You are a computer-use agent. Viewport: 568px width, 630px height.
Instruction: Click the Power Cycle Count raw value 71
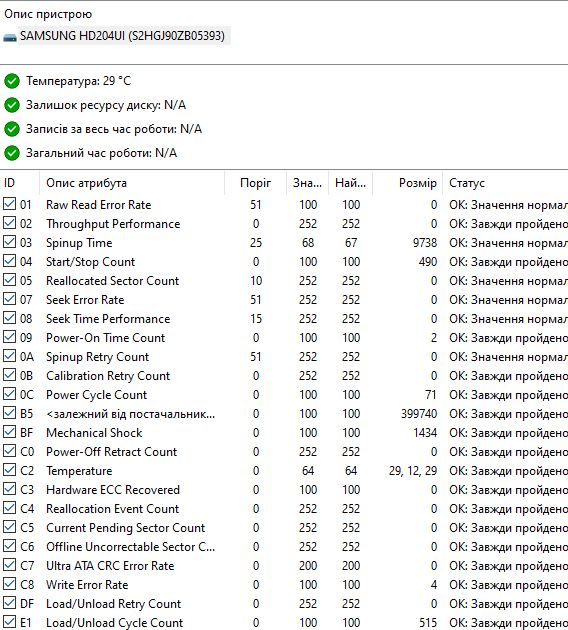tap(431, 395)
